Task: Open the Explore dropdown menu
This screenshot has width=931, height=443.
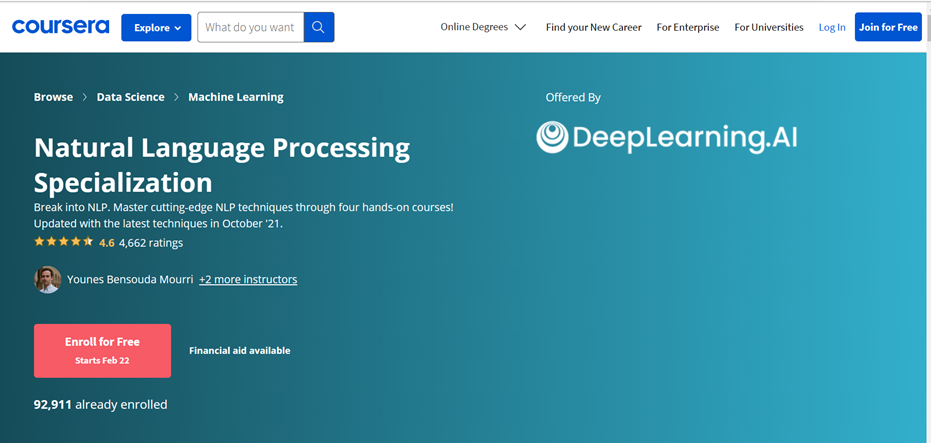Action: pos(156,27)
